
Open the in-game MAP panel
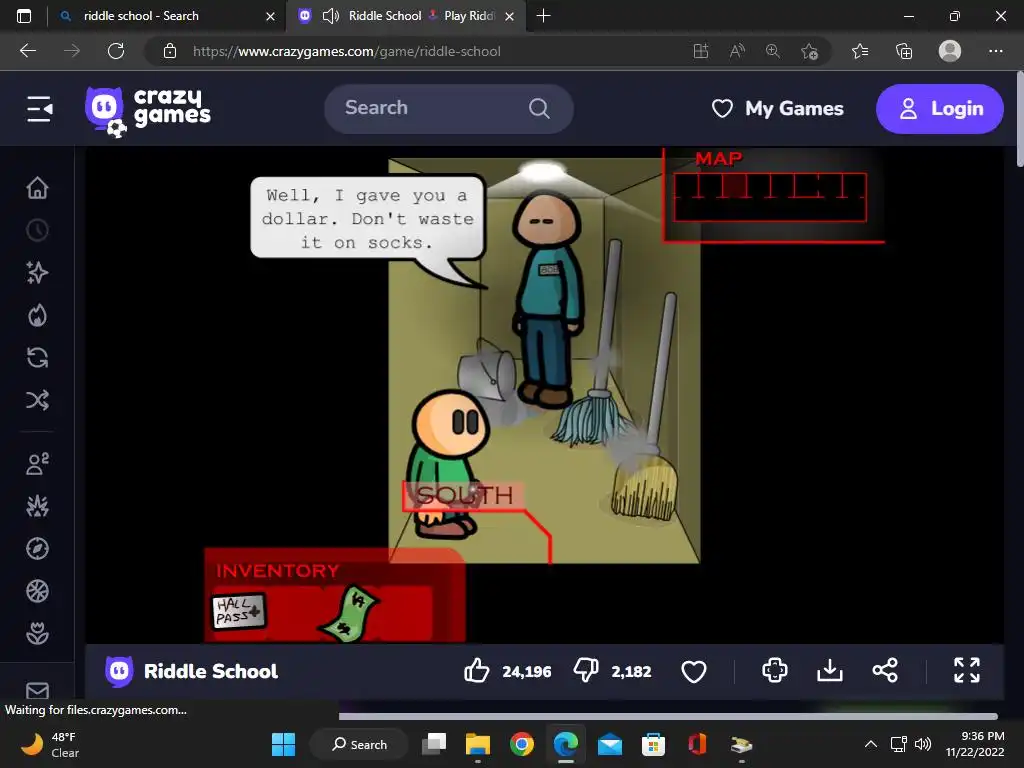tap(771, 195)
